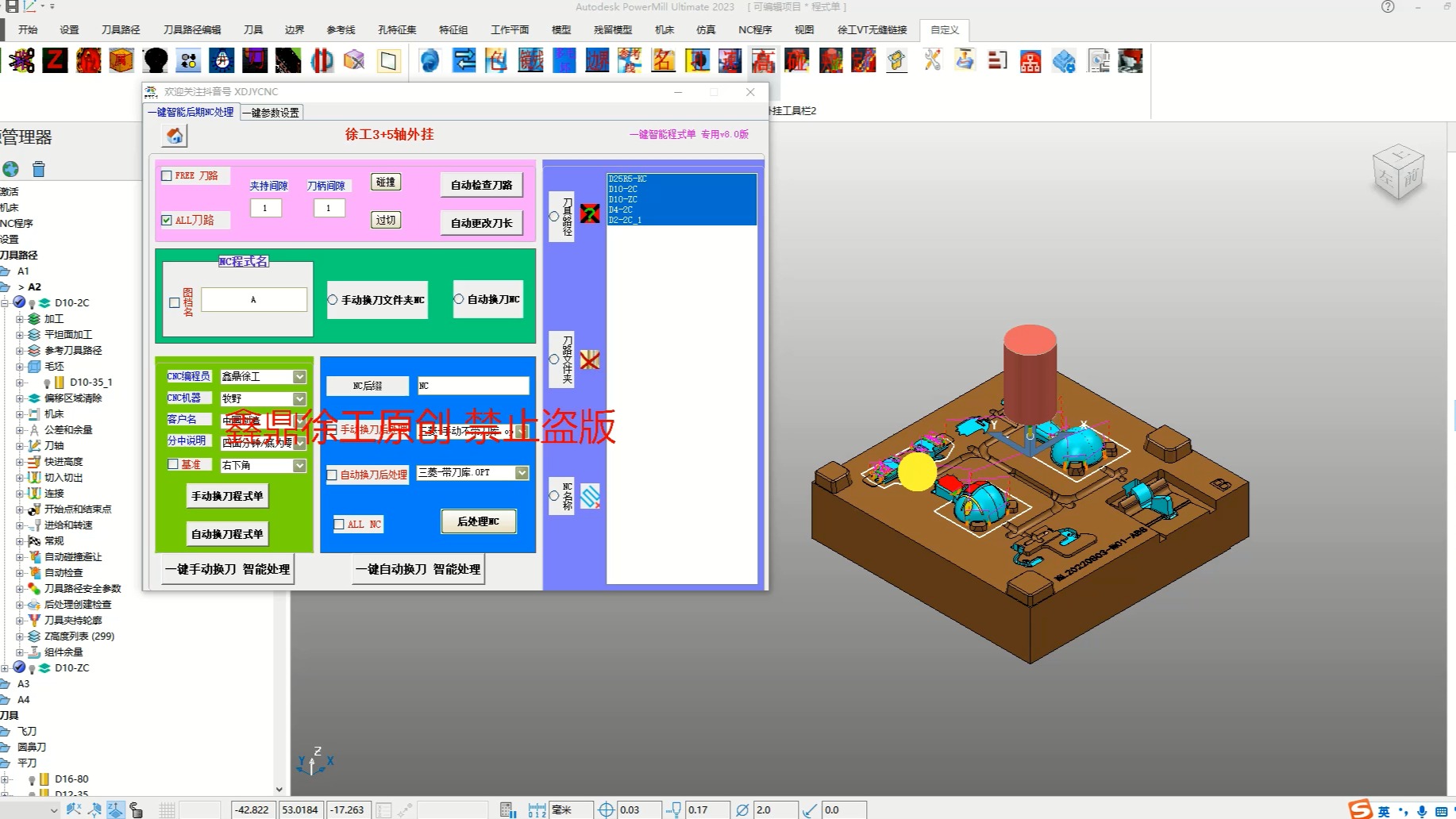Toggle the 图档名 checkbox

(175, 302)
